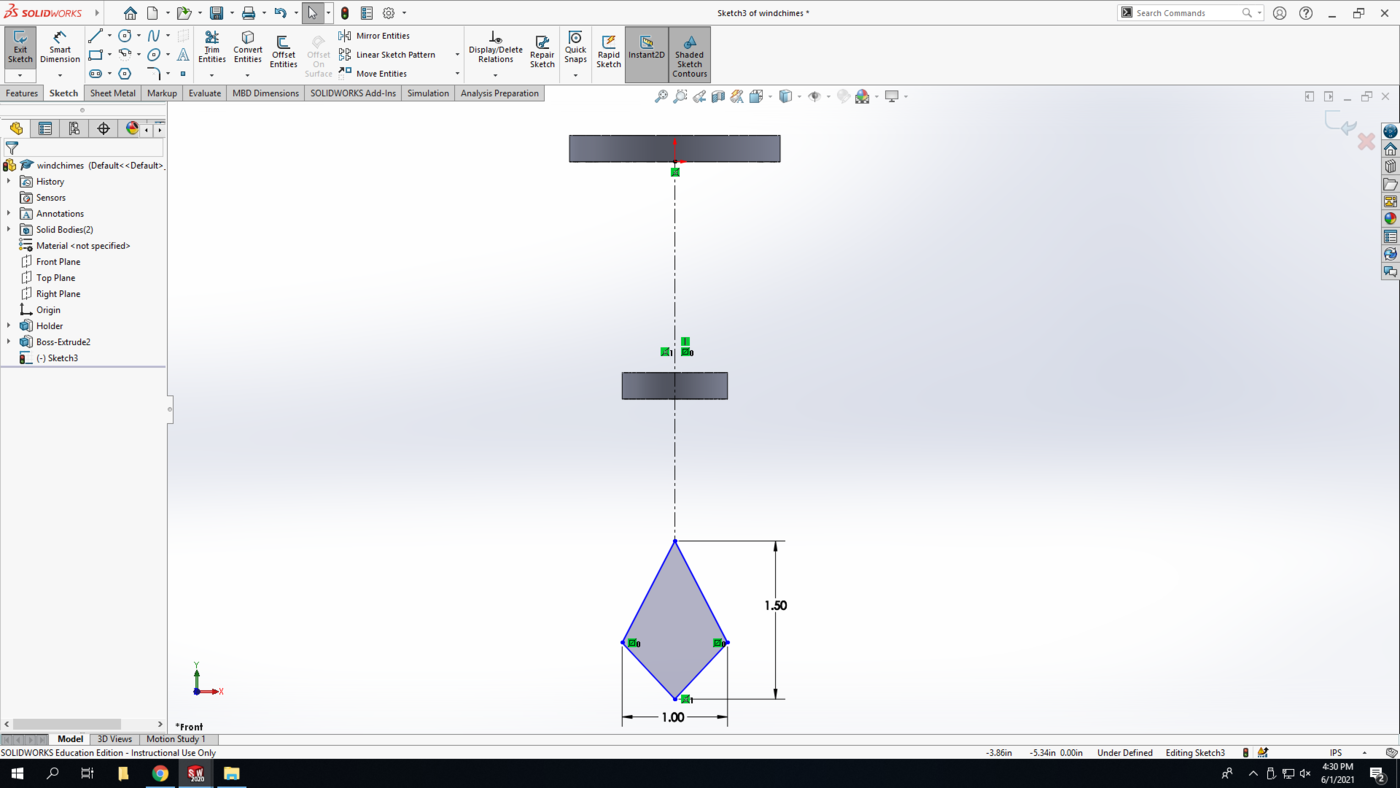Viewport: 1400px width, 788px height.
Task: Click the Rebuild traffic light icon
Action: point(345,13)
